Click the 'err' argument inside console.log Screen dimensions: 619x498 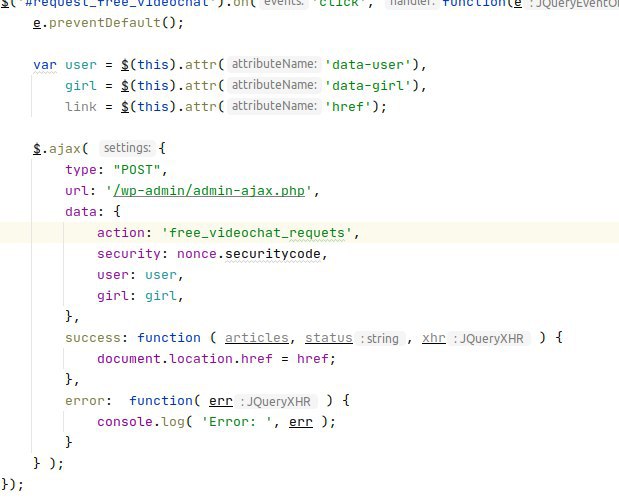(x=301, y=422)
